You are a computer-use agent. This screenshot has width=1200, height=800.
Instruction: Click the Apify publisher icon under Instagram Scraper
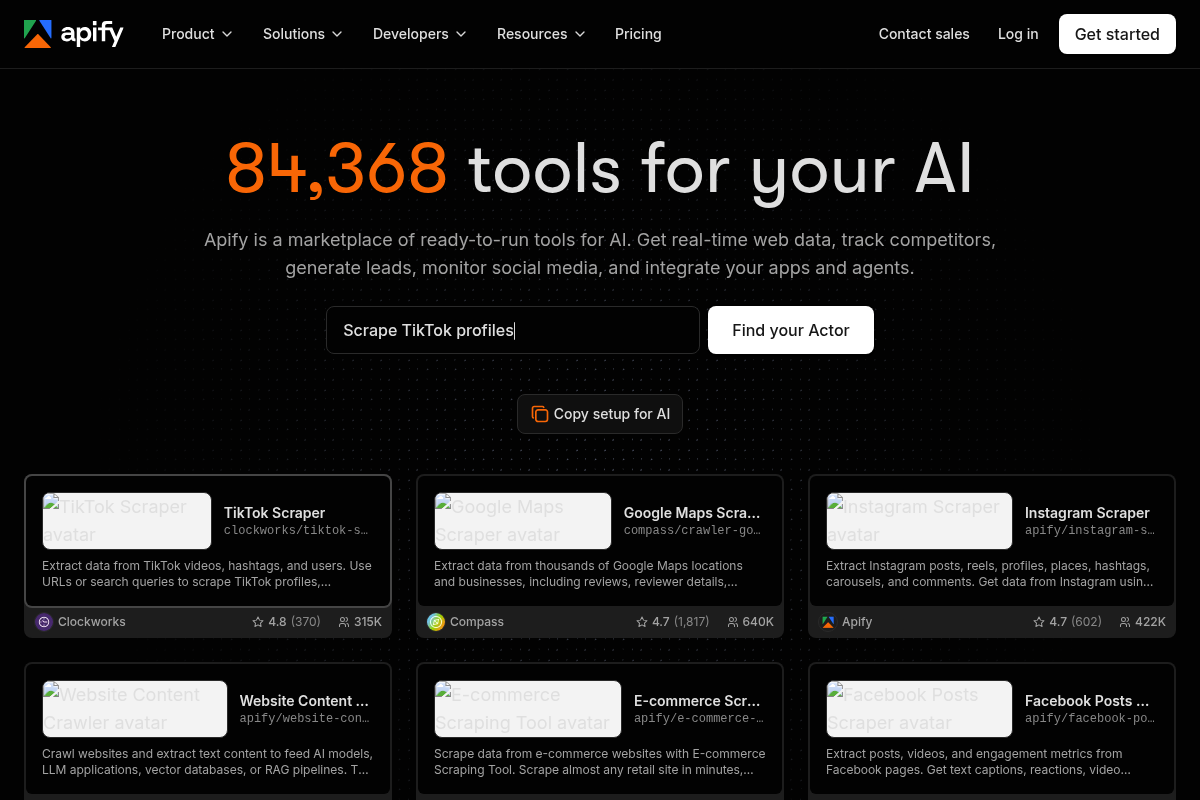click(x=828, y=622)
